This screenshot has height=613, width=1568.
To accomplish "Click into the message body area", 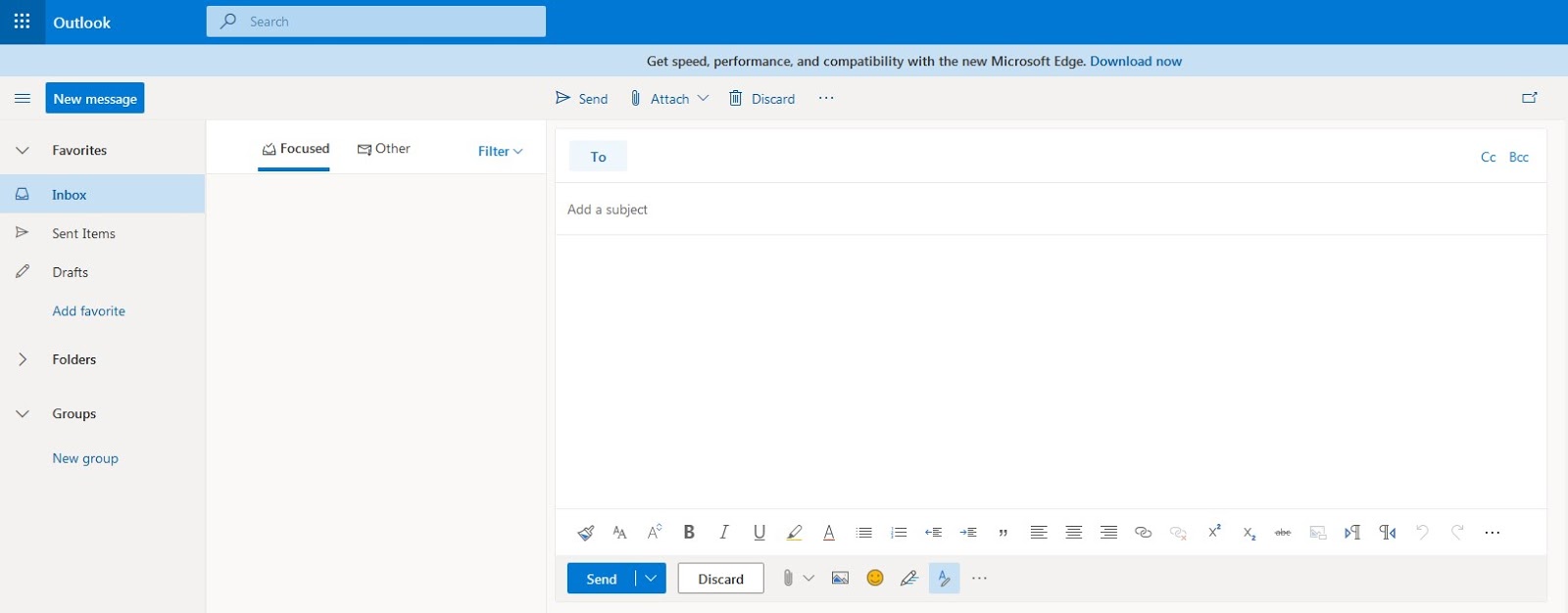I will 1051,372.
